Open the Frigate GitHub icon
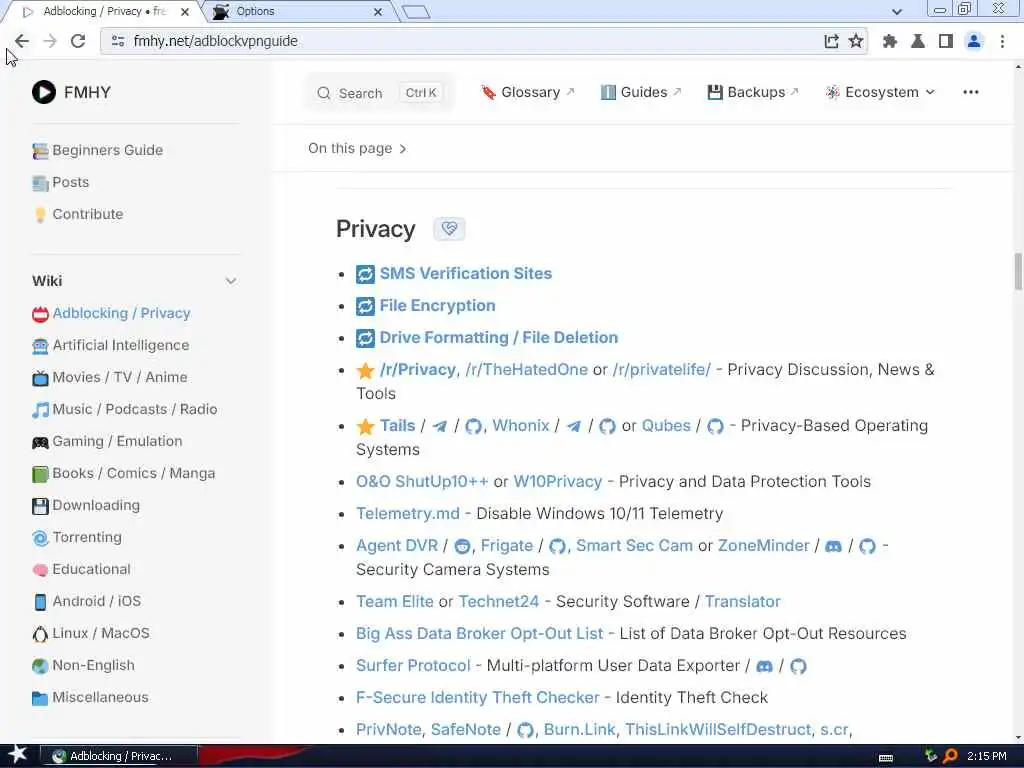Screen dimensions: 1024x768 click(557, 547)
